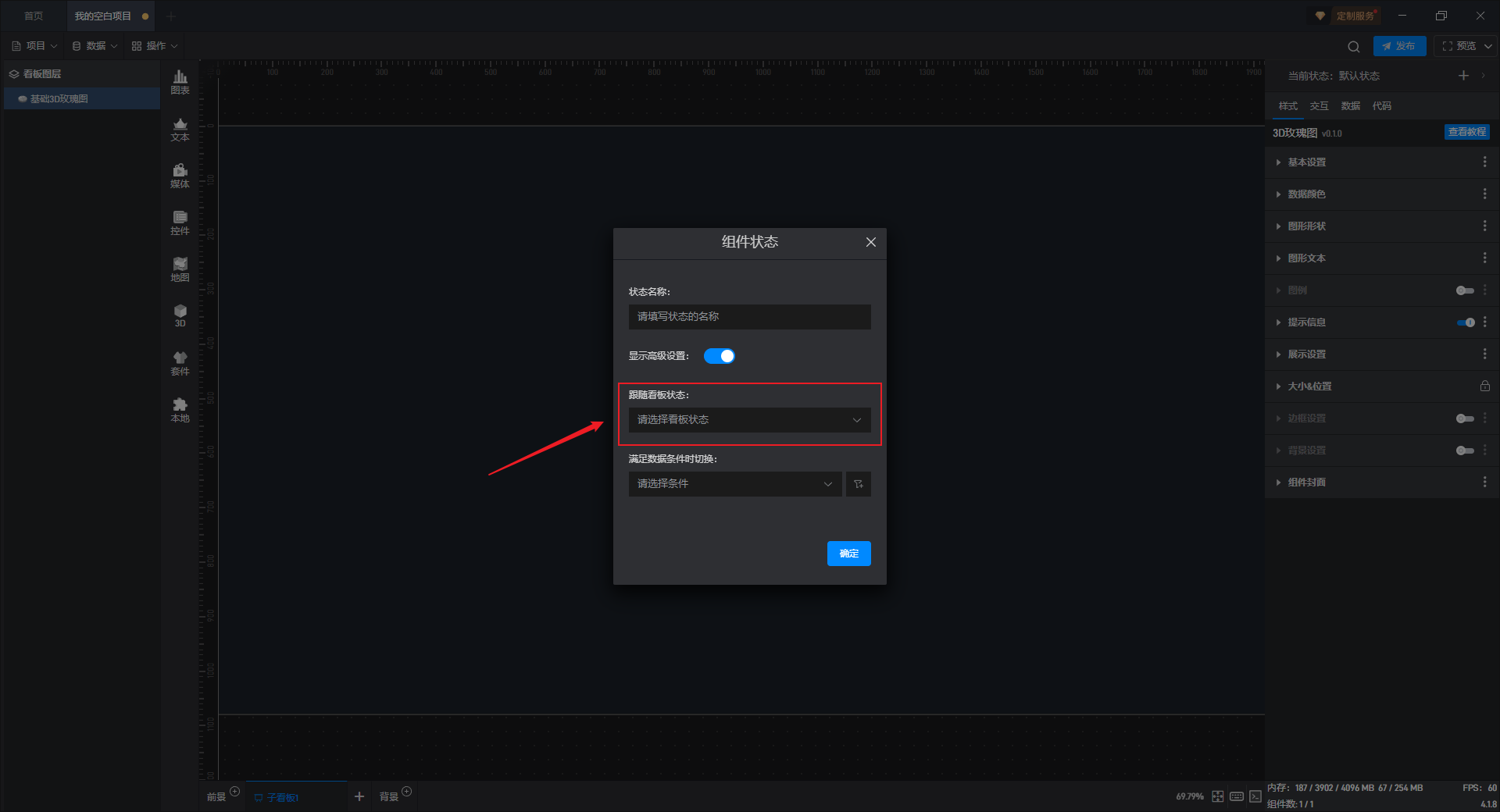Open the 数据 menu
The width and height of the screenshot is (1500, 812).
tap(95, 46)
